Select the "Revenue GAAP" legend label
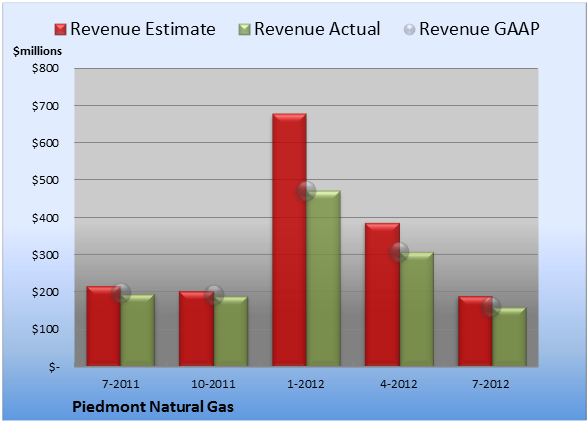 [480, 29]
